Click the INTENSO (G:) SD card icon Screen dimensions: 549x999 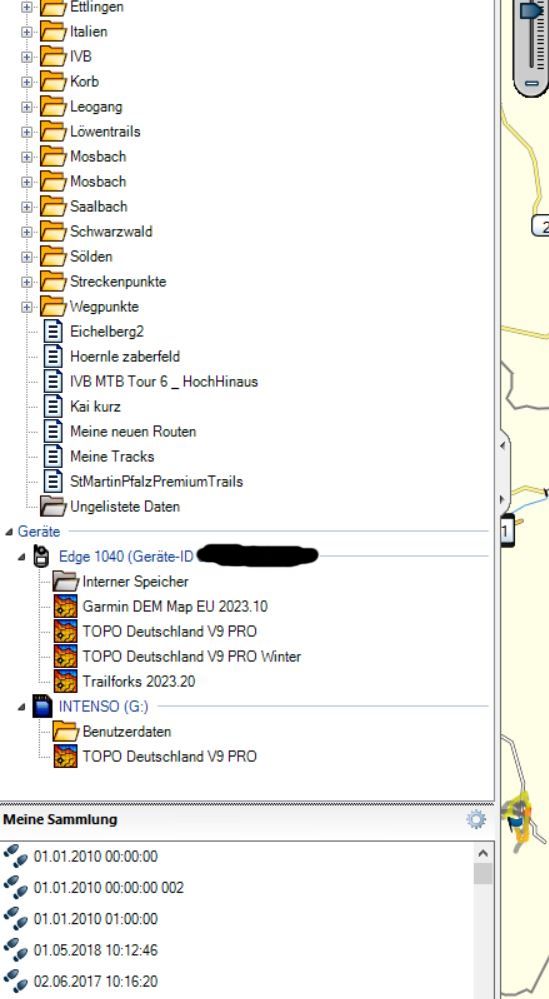point(42,706)
